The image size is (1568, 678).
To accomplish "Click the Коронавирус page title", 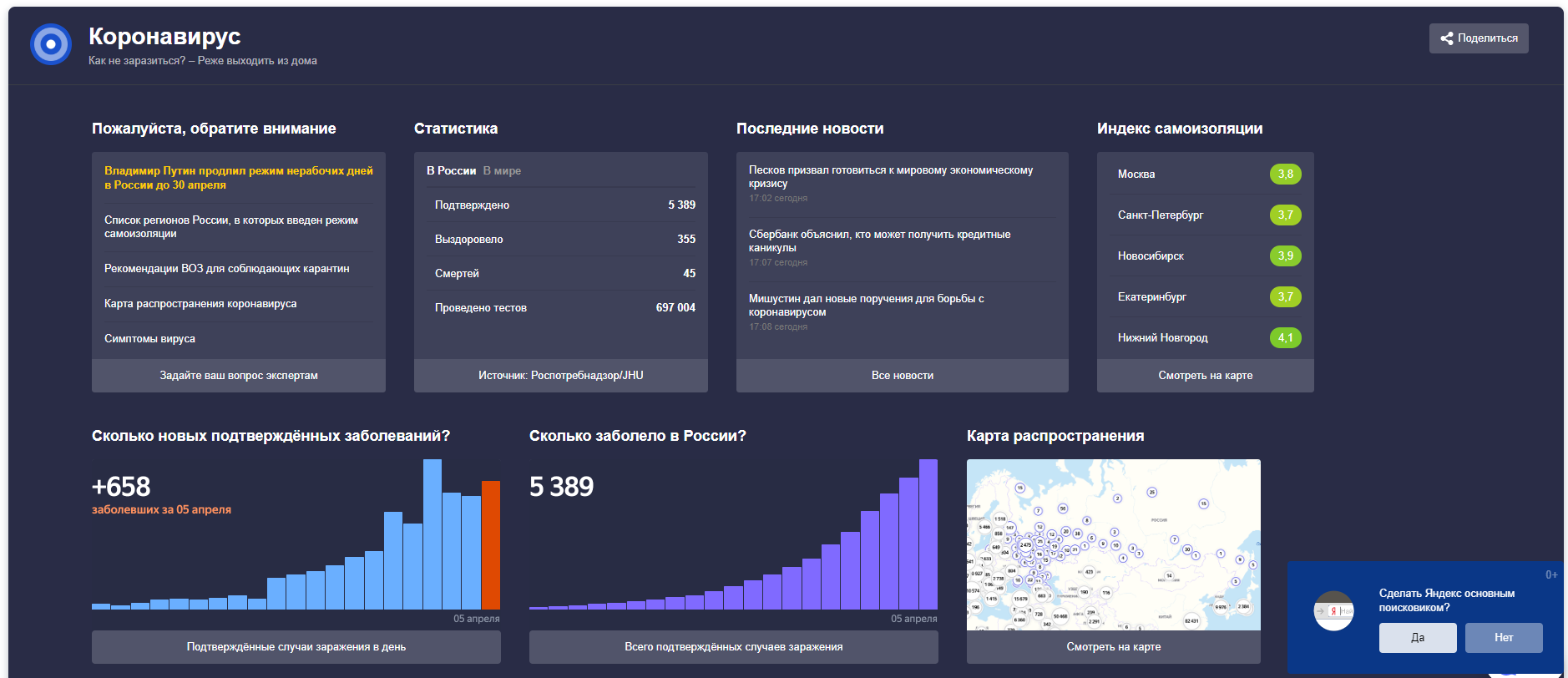I will point(164,37).
